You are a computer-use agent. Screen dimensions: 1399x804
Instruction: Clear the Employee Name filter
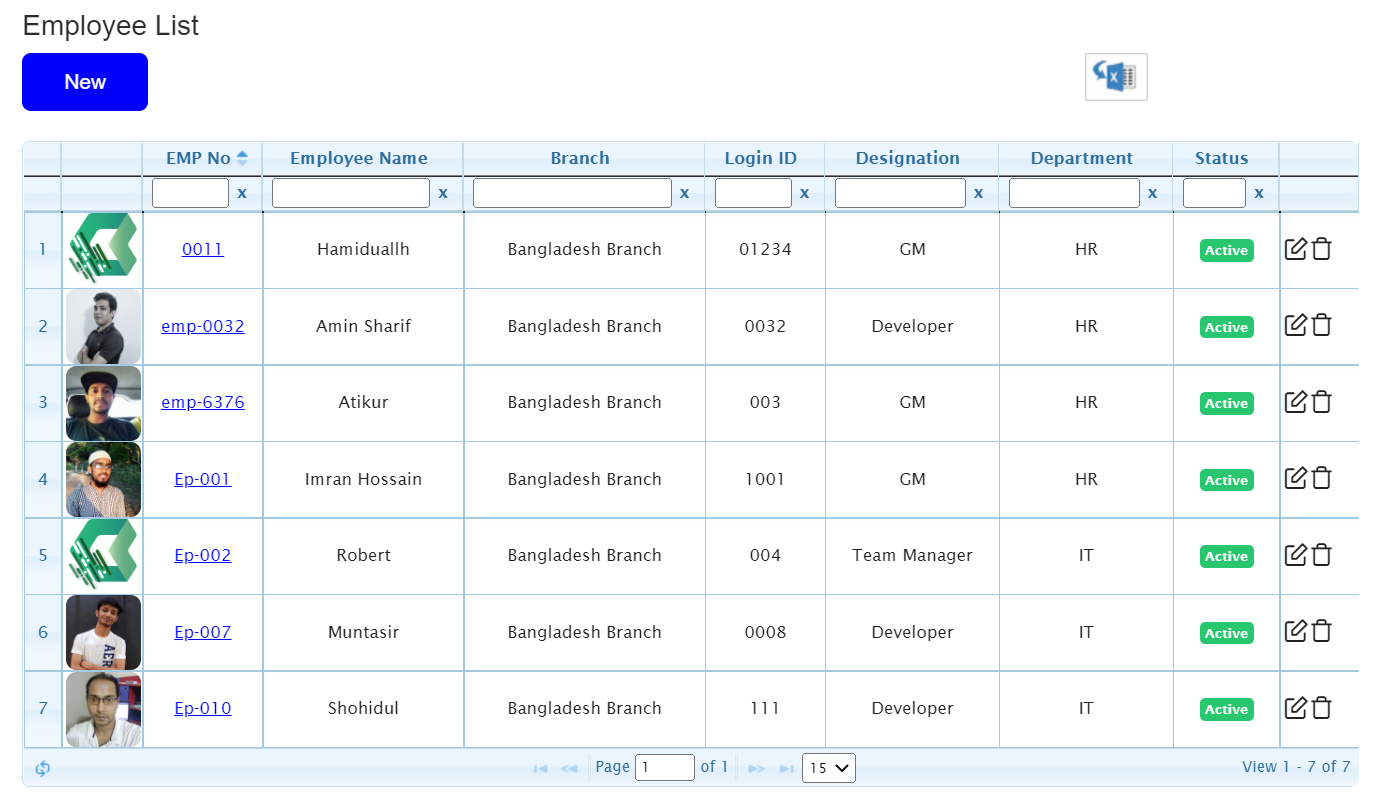(443, 193)
